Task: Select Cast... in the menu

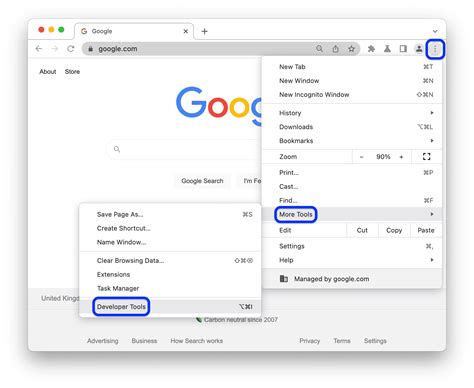Action: click(352, 187)
